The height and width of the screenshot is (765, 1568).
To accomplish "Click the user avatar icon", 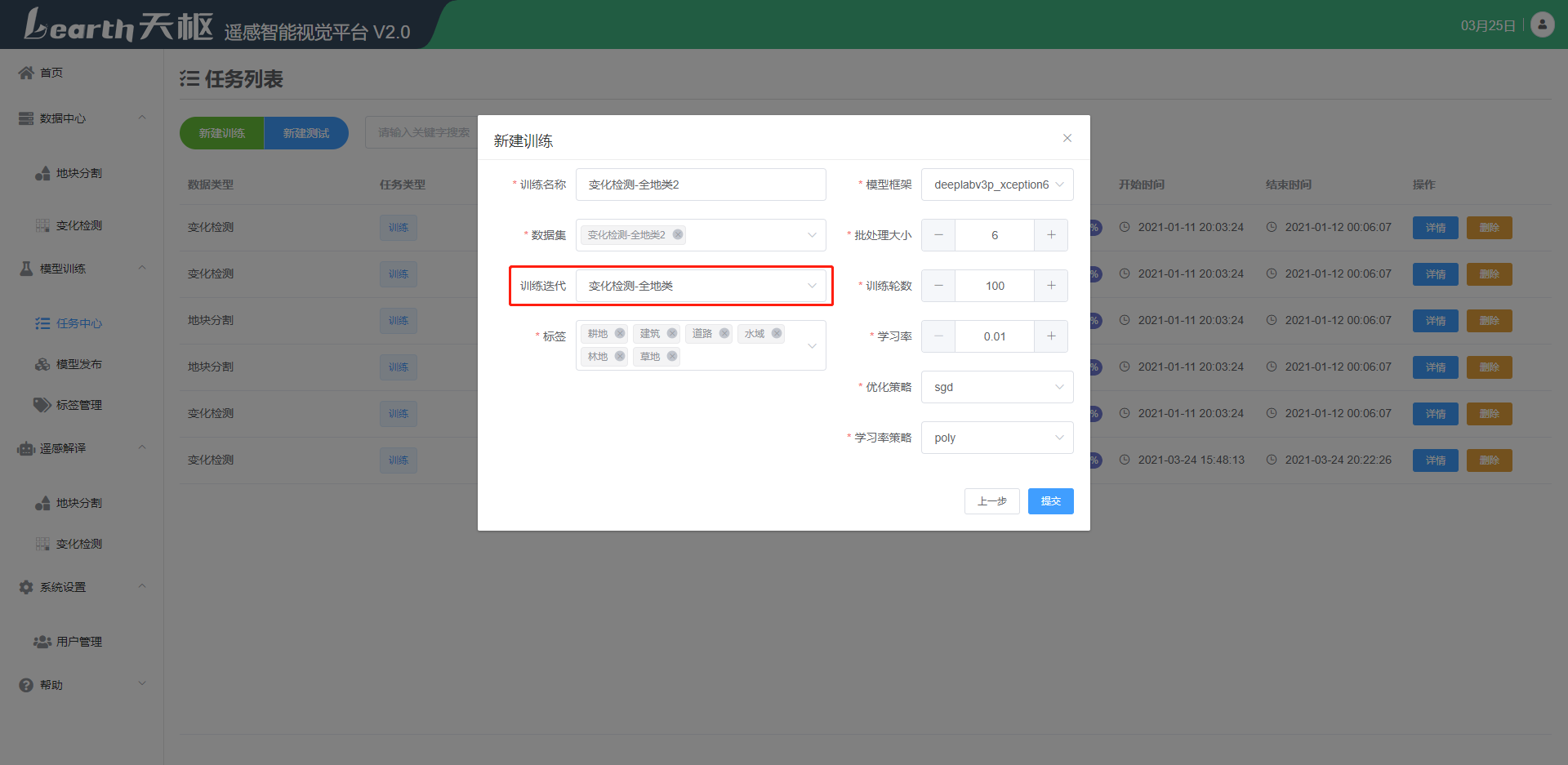I will click(1542, 24).
